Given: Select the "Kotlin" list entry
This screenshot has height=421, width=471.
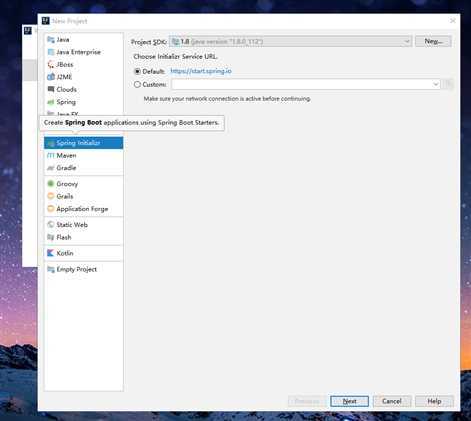Looking at the screenshot, I should (83, 253).
